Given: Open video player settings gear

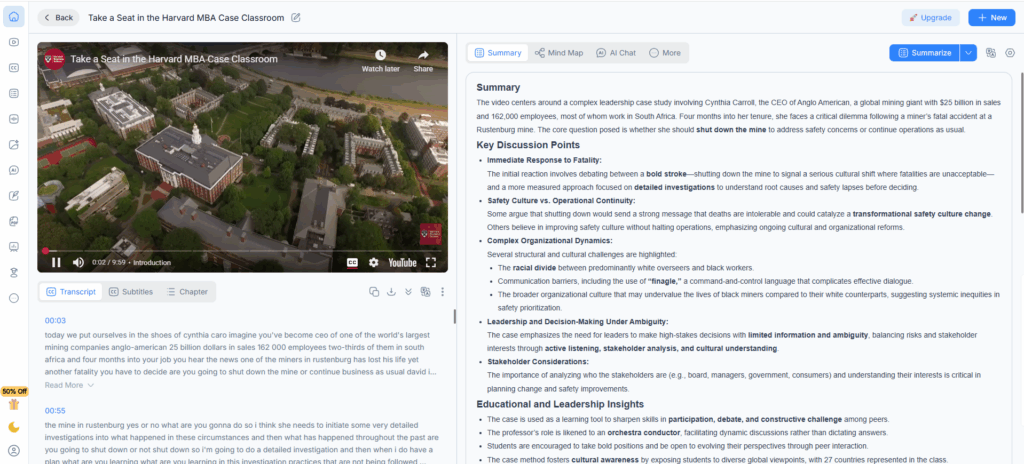Looking at the screenshot, I should 374,262.
